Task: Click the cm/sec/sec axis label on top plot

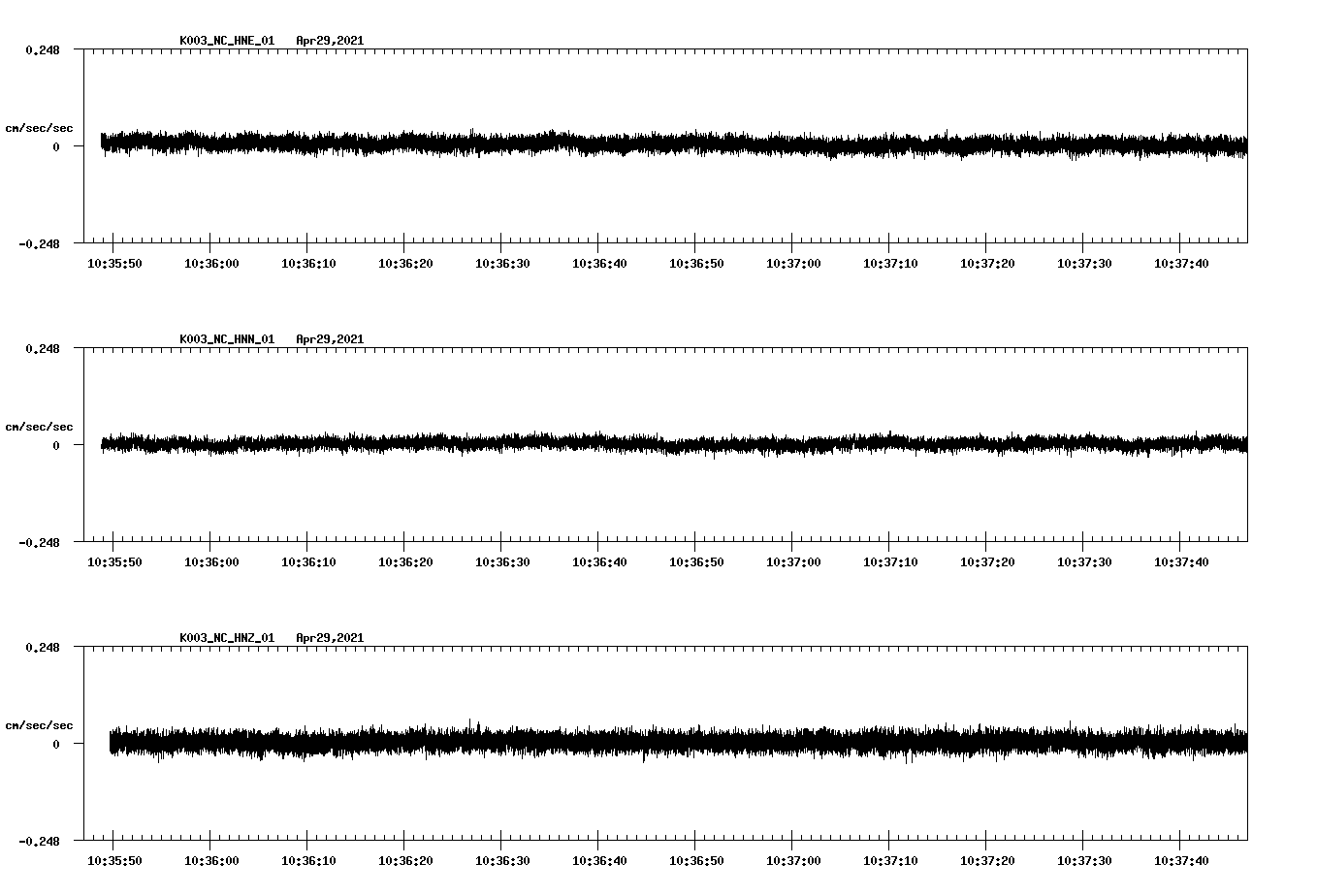Action: [39, 128]
